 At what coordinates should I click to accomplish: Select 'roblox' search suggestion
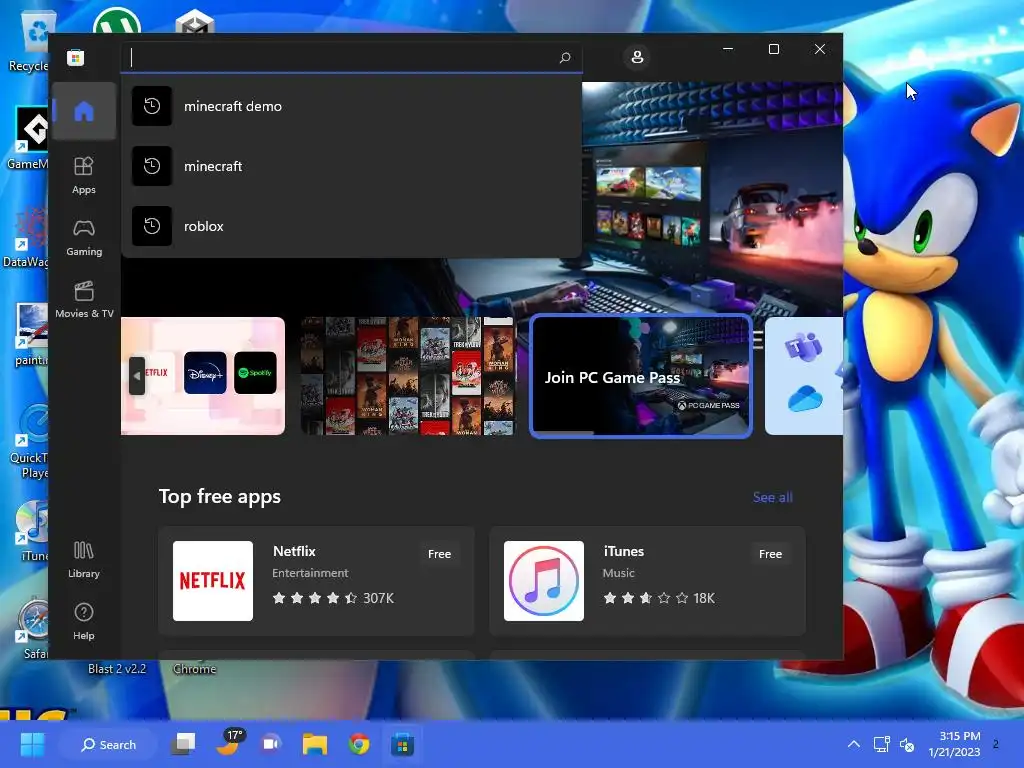pyautogui.click(x=351, y=226)
